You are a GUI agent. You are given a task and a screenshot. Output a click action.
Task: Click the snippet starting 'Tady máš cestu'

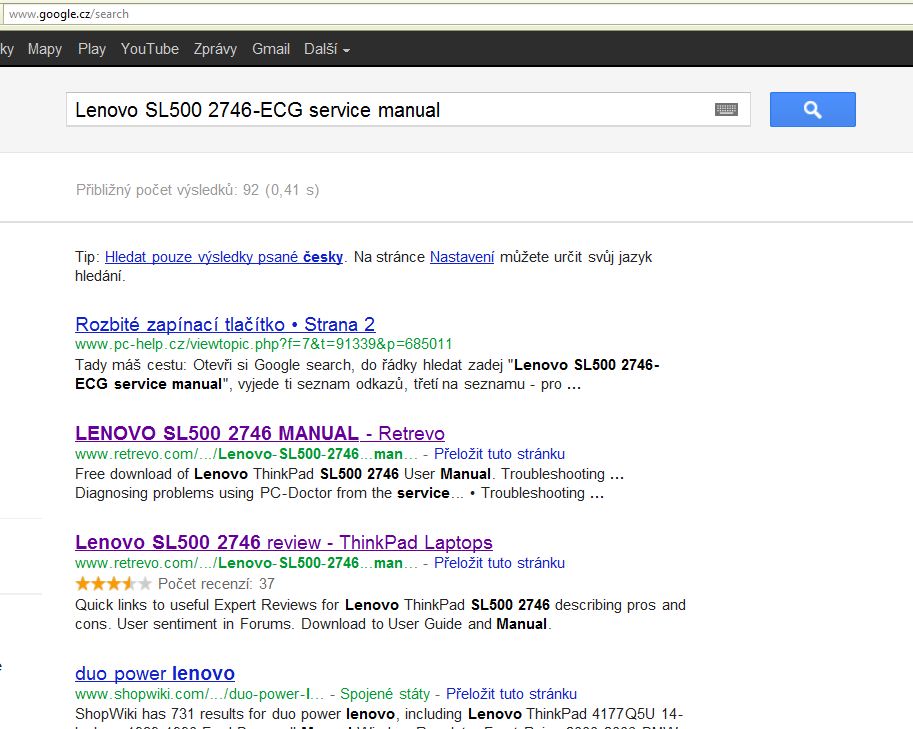(x=367, y=374)
